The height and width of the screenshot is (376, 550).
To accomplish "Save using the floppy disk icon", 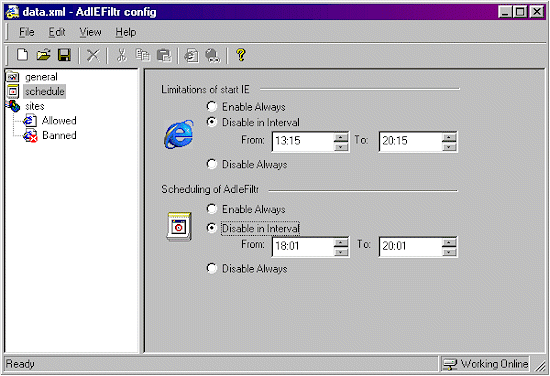I will click(65, 55).
